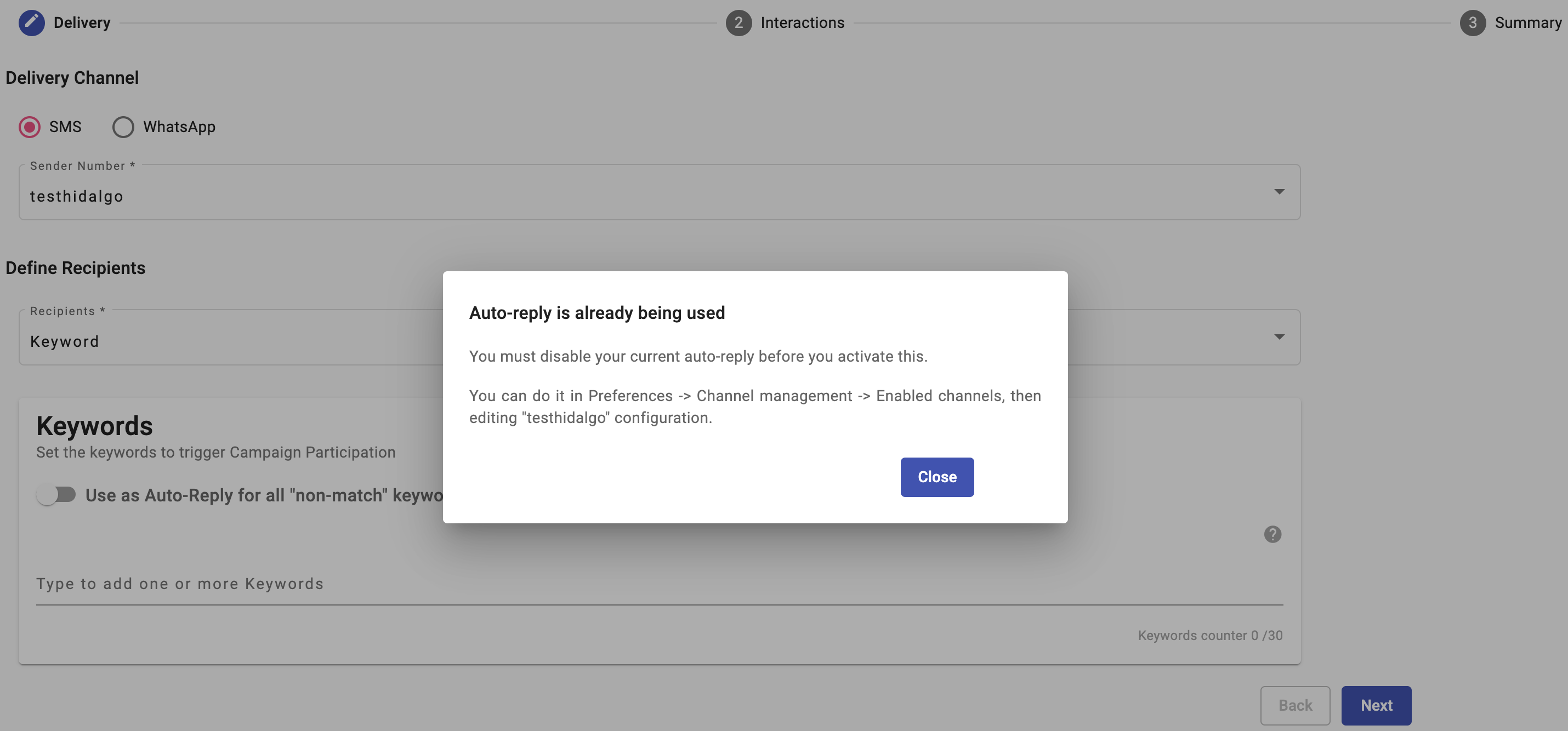This screenshot has height=731, width=1568.
Task: Go to the Summary step
Action: 1527,22
